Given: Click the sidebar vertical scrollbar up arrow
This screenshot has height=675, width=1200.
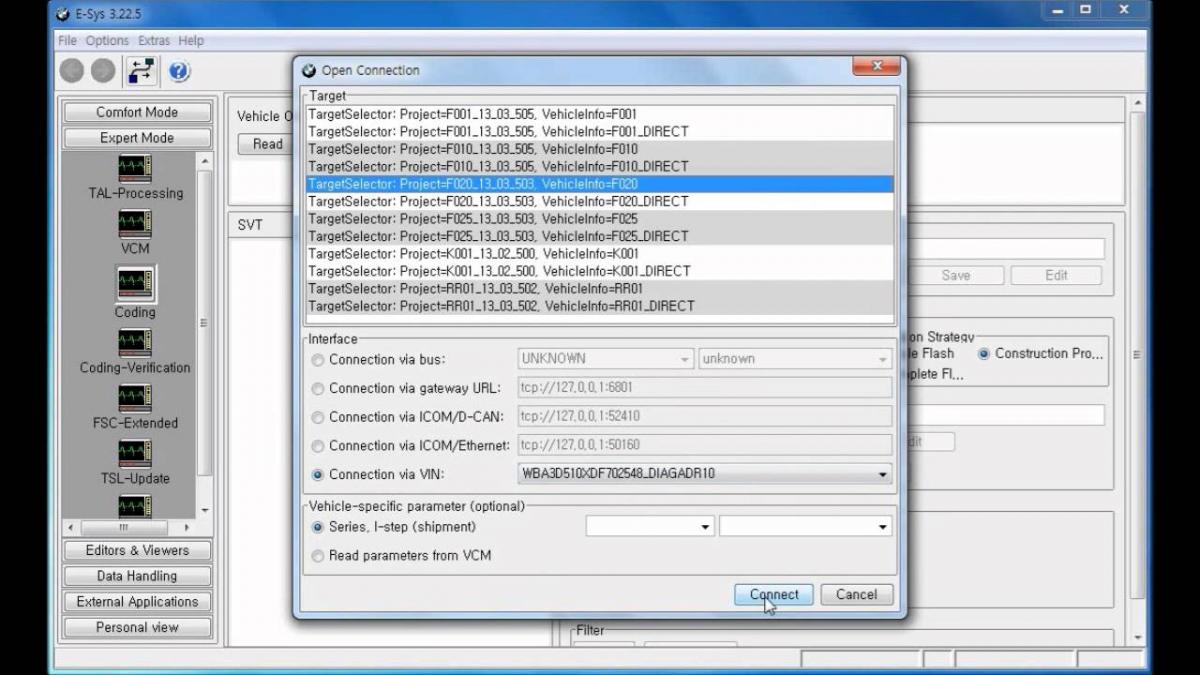Looking at the screenshot, I should 205,160.
